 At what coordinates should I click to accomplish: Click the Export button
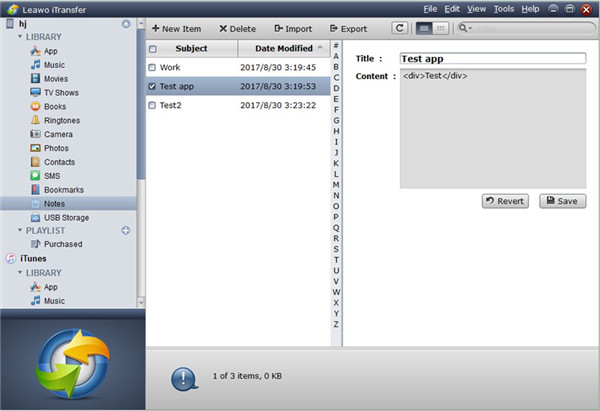click(x=348, y=29)
